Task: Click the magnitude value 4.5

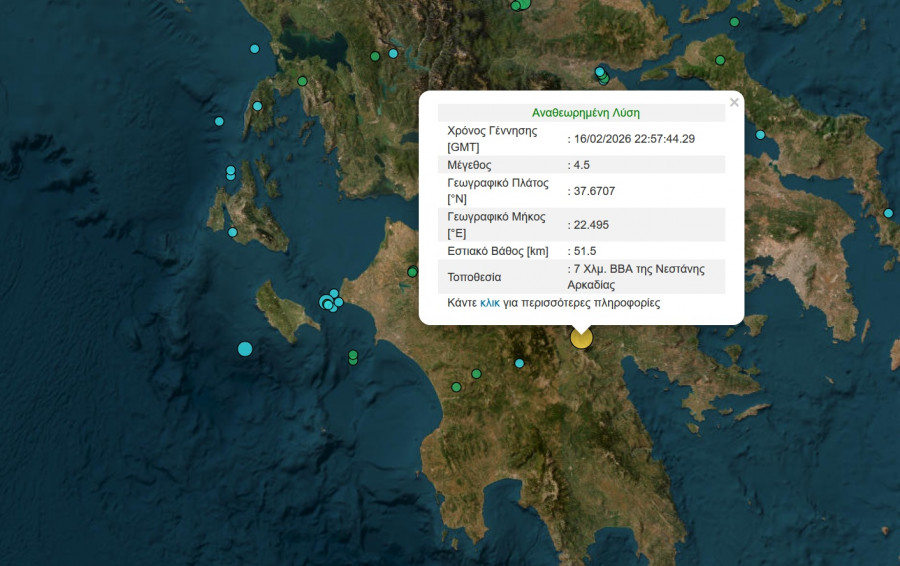Action: point(582,165)
